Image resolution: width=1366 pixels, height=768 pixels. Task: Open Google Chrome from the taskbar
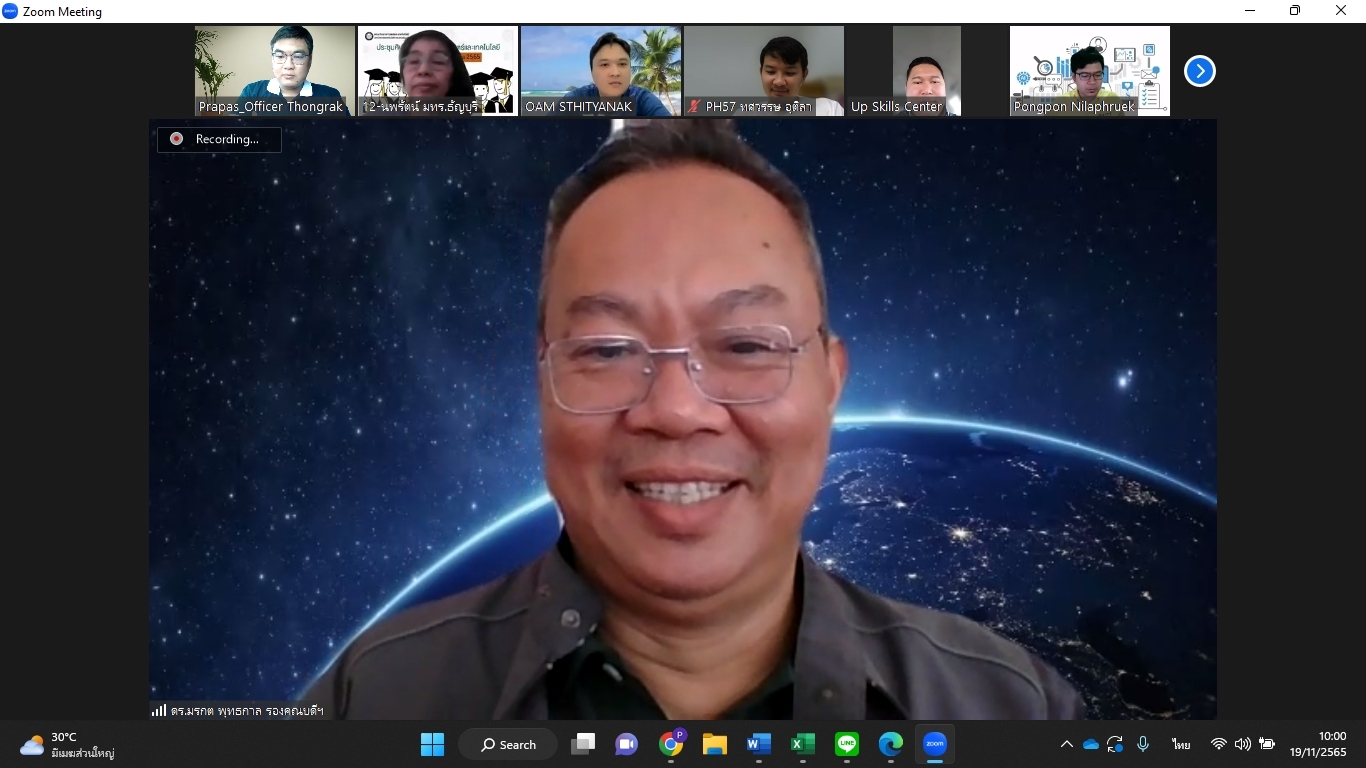(x=671, y=744)
